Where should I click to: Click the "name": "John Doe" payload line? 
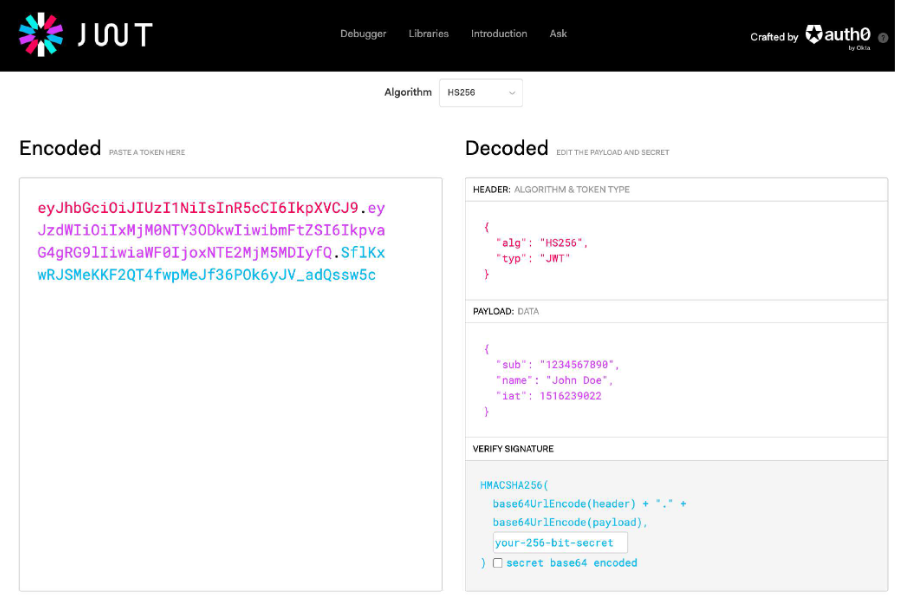(x=554, y=381)
